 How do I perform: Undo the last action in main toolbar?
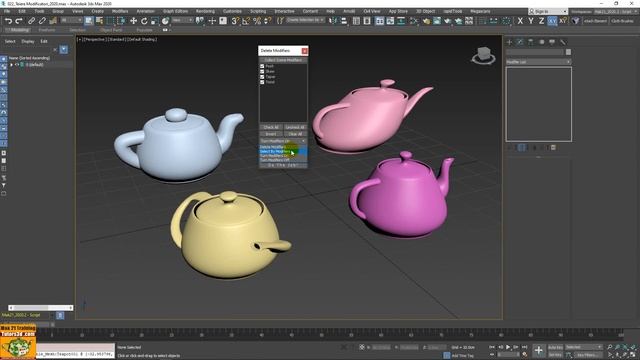point(9,21)
